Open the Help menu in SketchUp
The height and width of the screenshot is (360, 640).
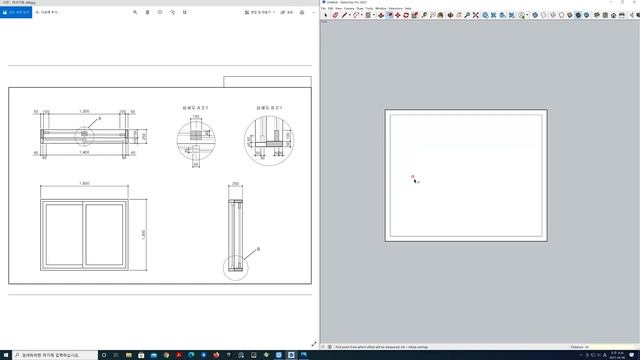coord(408,8)
